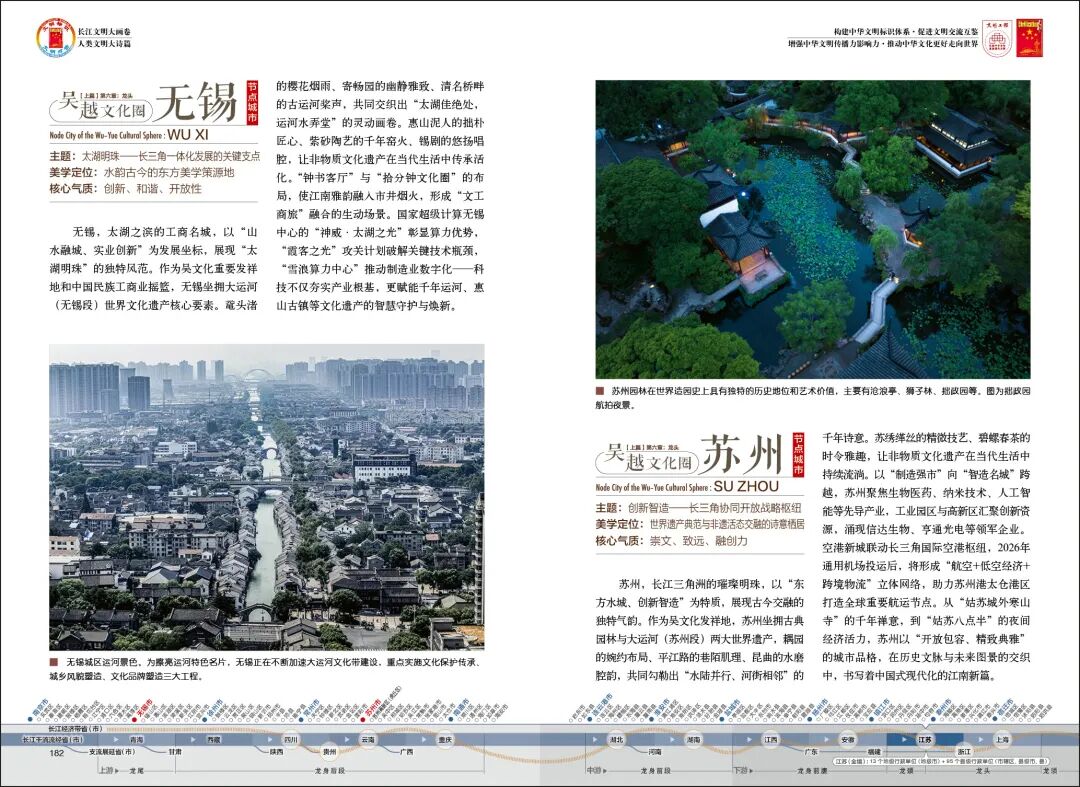Click the 江西 province node
Screen dimensions: 1080x787
pyautogui.click(x=770, y=740)
